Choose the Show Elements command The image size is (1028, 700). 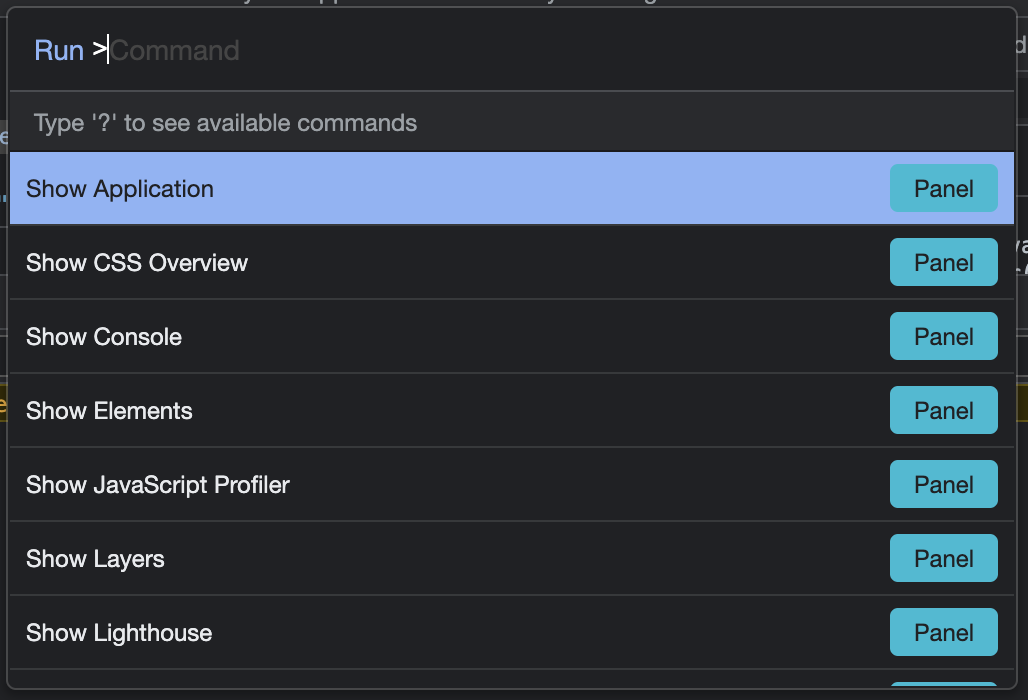coord(109,411)
